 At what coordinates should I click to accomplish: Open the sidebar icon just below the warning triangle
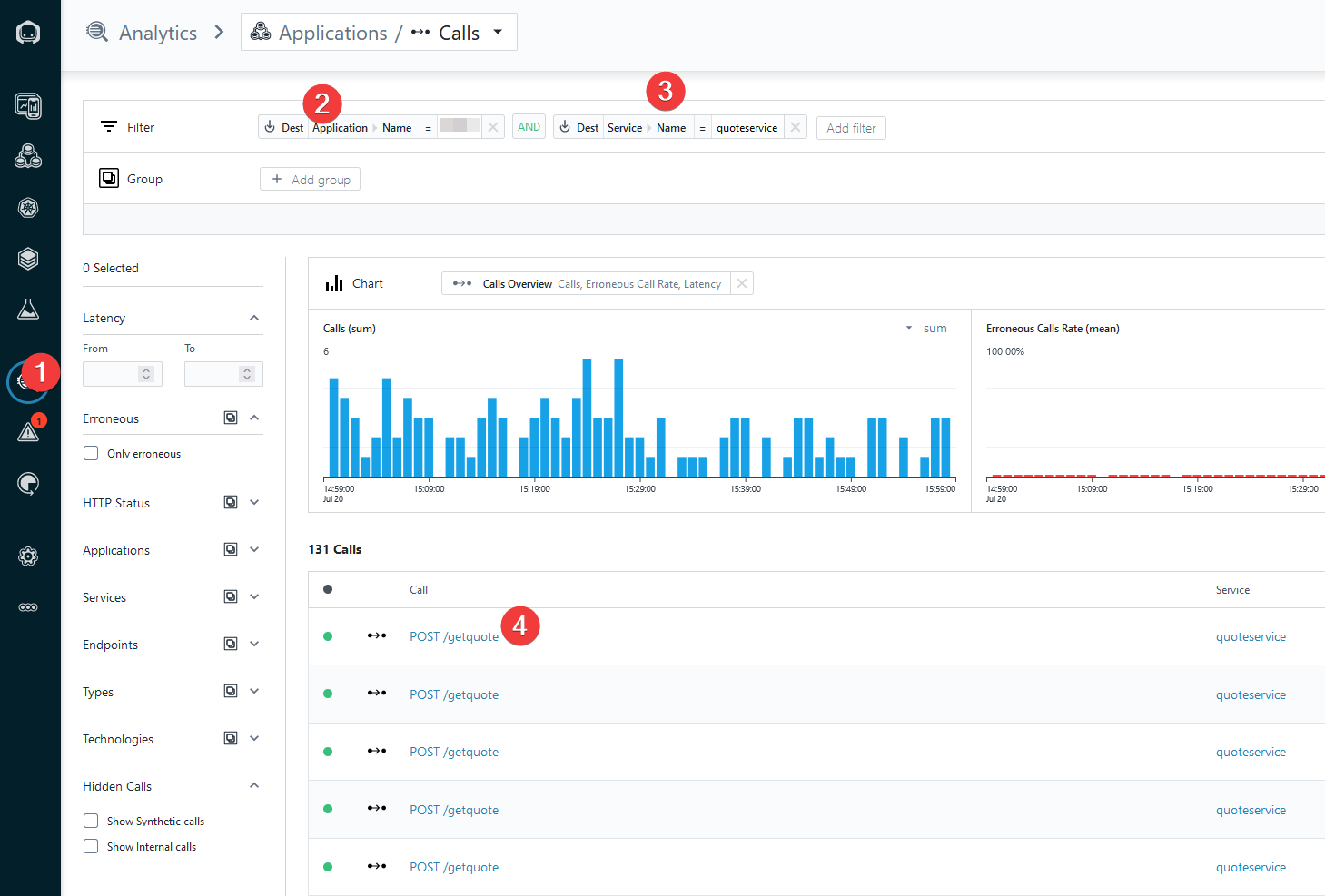[x=28, y=483]
